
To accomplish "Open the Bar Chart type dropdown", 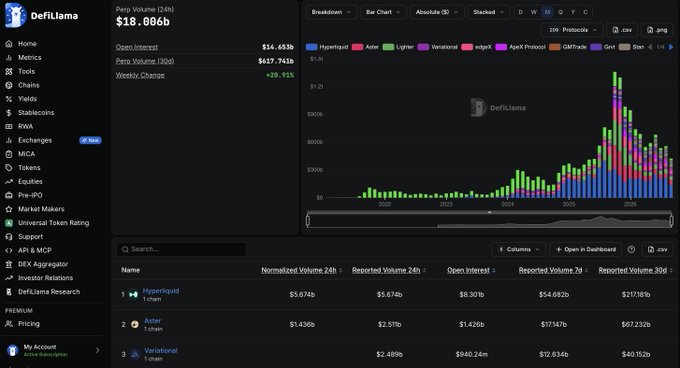I will (x=383, y=12).
